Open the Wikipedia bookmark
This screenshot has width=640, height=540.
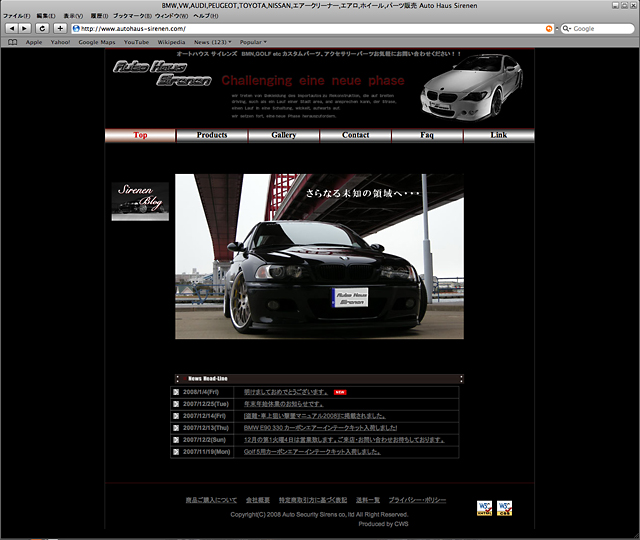pyautogui.click(x=171, y=42)
